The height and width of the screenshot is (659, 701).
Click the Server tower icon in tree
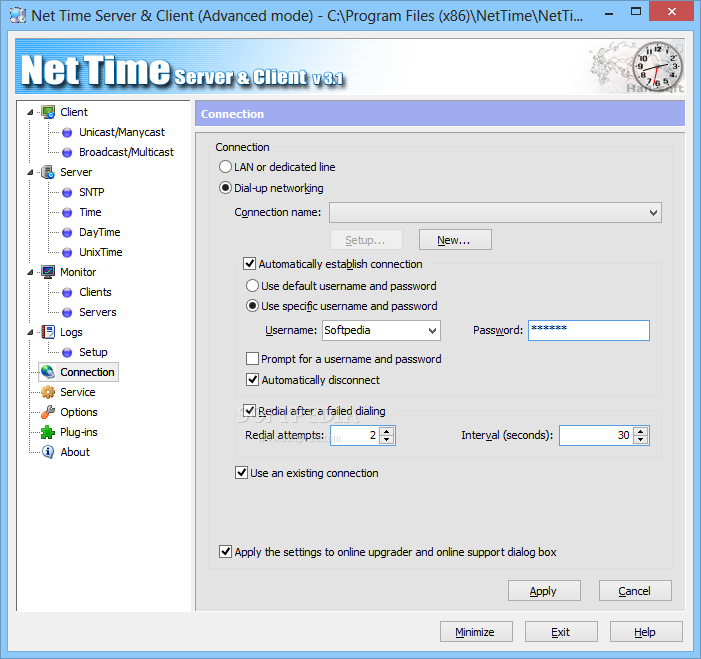pos(48,172)
